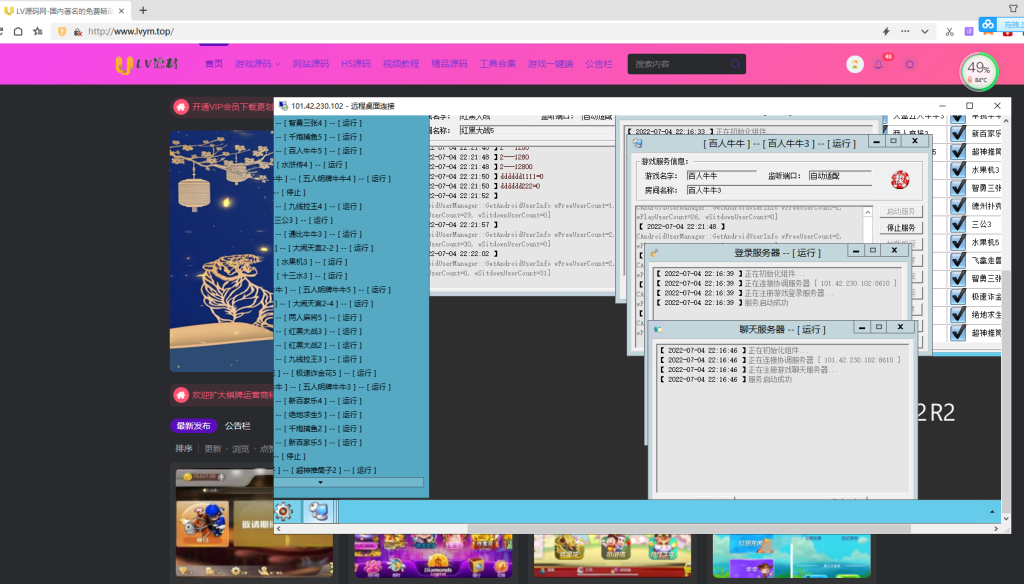This screenshot has height=584, width=1024.
Task: Click the scissors icon in browser toolbar
Action: pos(949,31)
